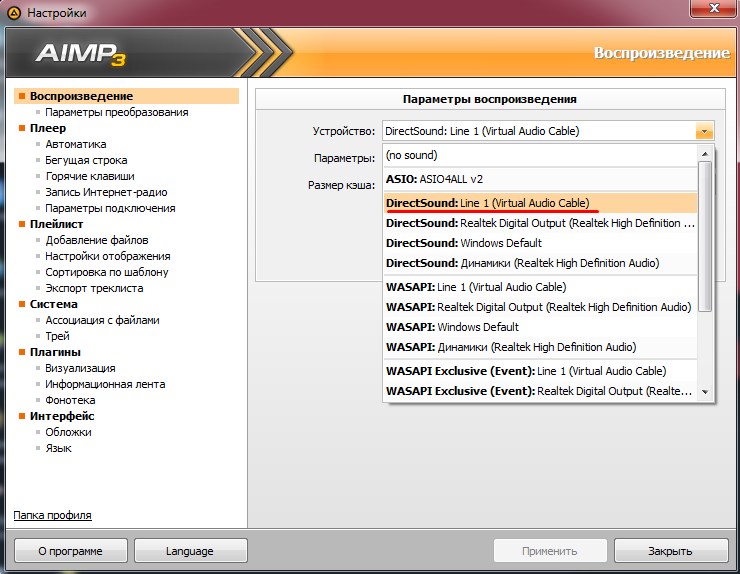Select the Плеер category
This screenshot has width=740, height=574.
(x=48, y=128)
